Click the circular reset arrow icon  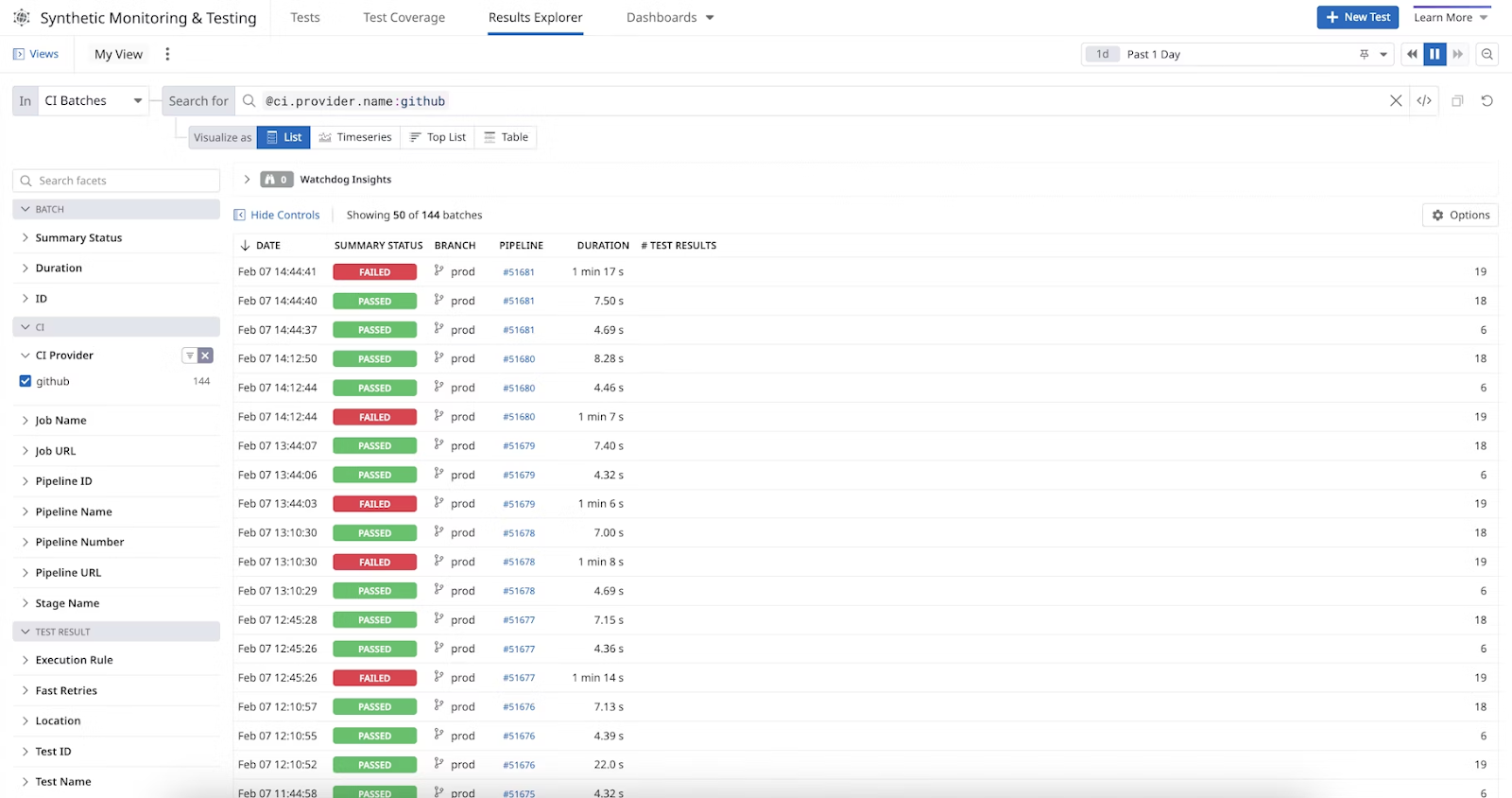(x=1486, y=101)
